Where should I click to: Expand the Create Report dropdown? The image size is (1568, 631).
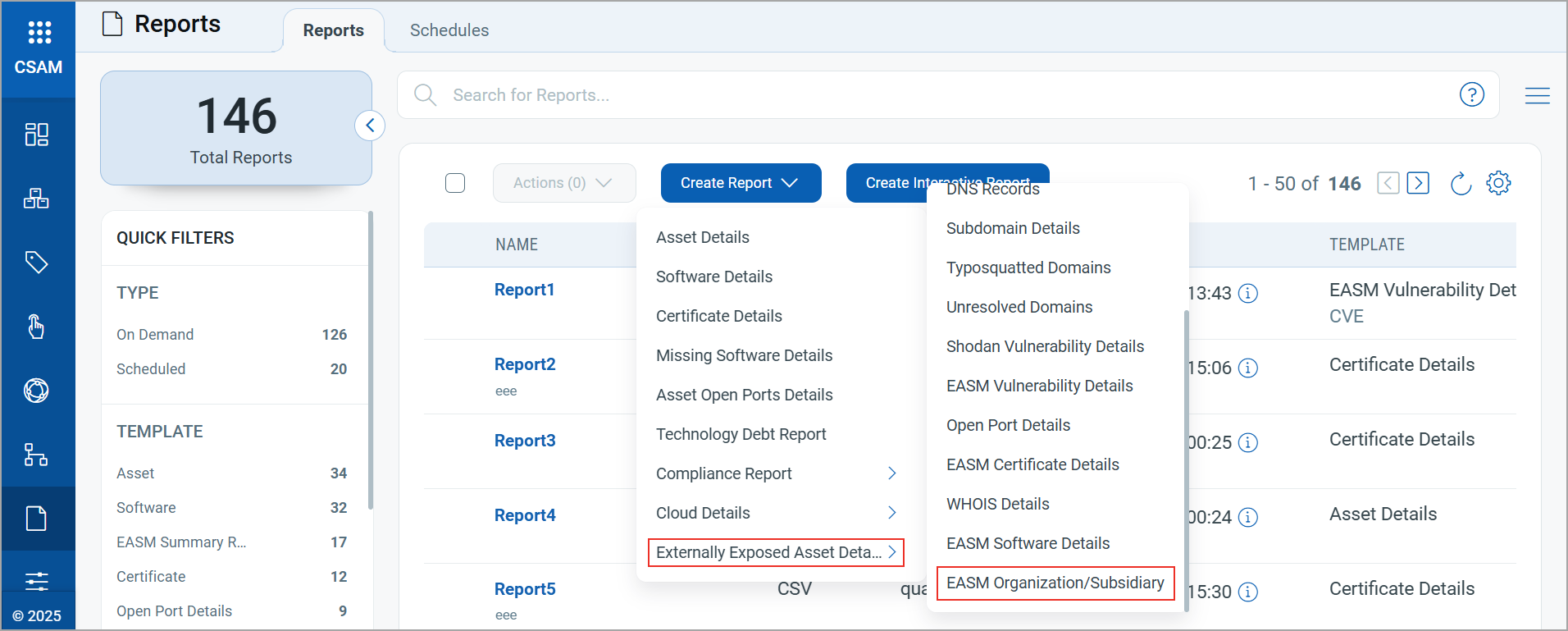741,183
